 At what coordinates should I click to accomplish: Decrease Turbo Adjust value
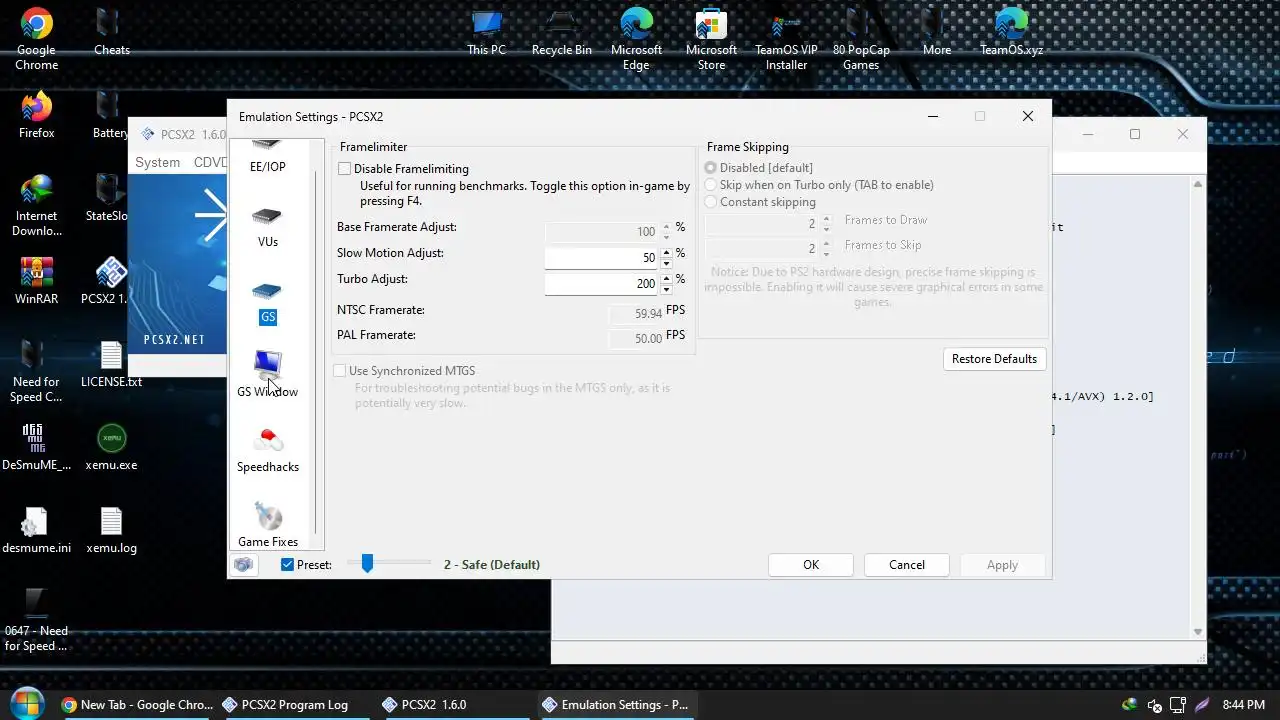[x=667, y=289]
